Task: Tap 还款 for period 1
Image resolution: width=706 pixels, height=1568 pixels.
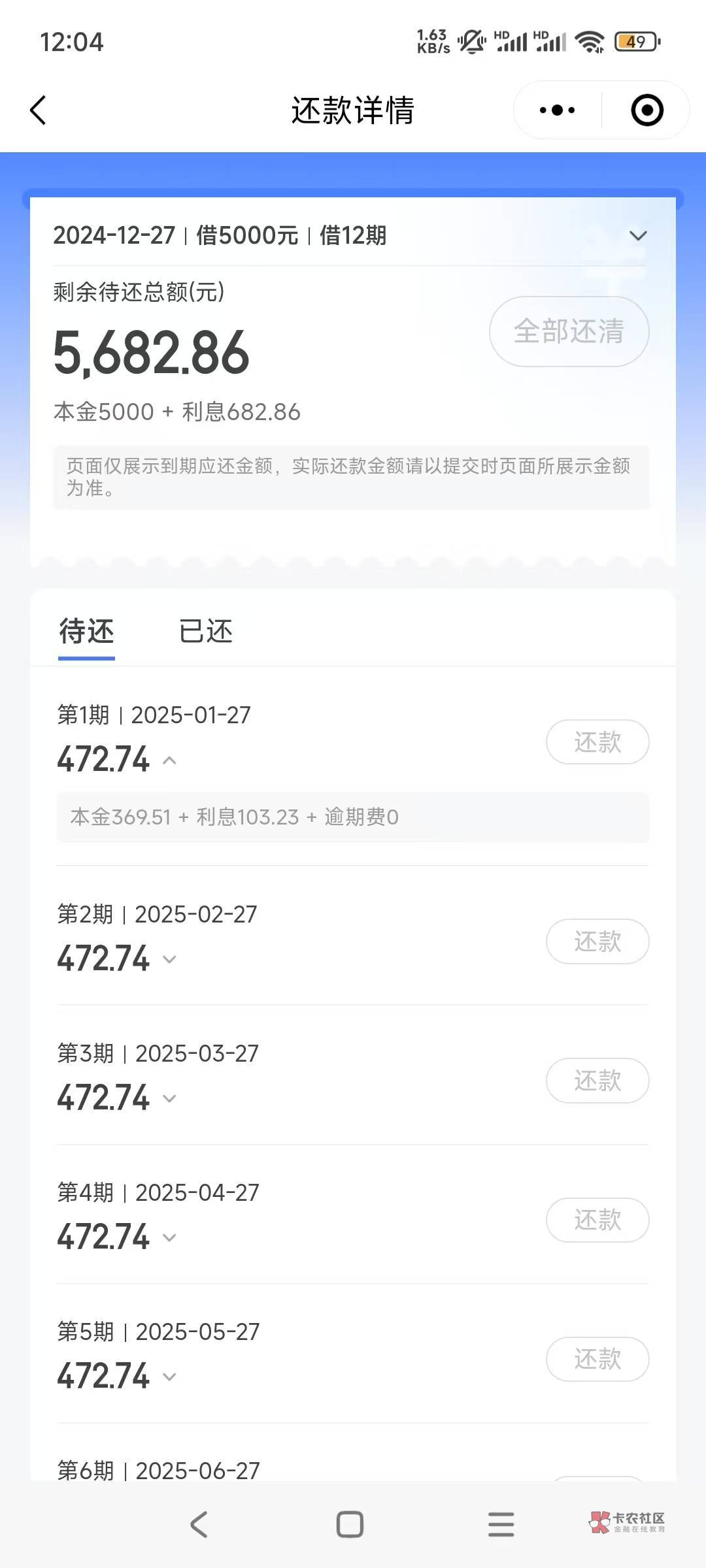Action: click(x=597, y=742)
